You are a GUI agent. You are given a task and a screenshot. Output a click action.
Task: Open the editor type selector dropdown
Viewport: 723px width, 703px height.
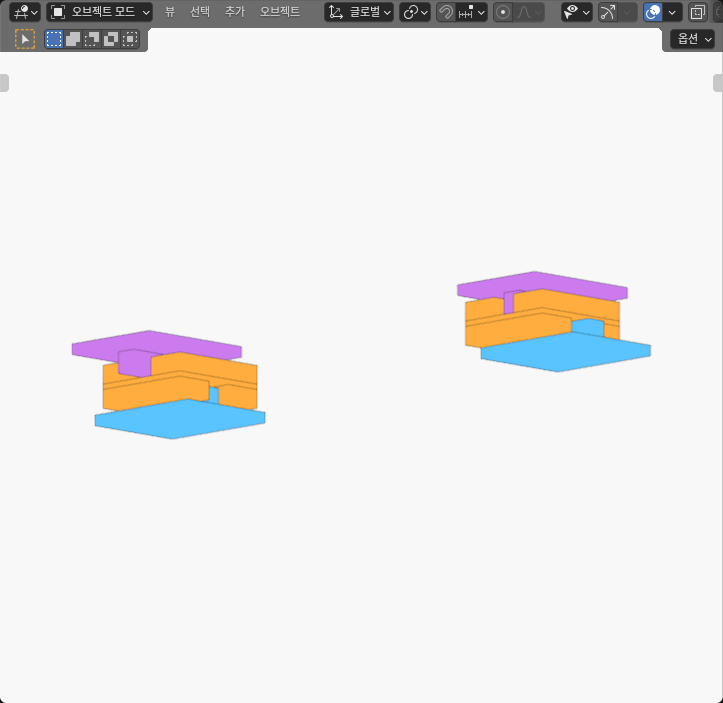pyautogui.click(x=25, y=12)
